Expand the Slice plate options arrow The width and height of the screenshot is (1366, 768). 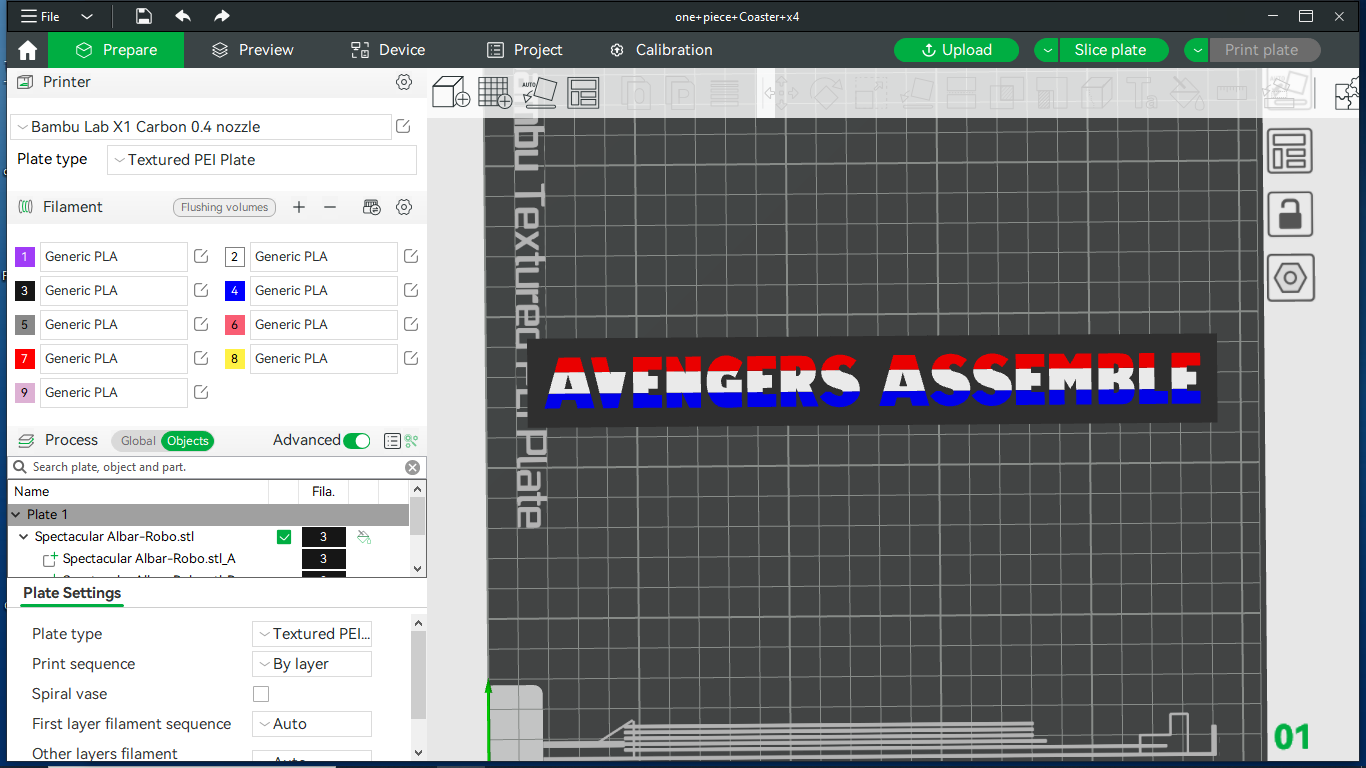point(1047,50)
